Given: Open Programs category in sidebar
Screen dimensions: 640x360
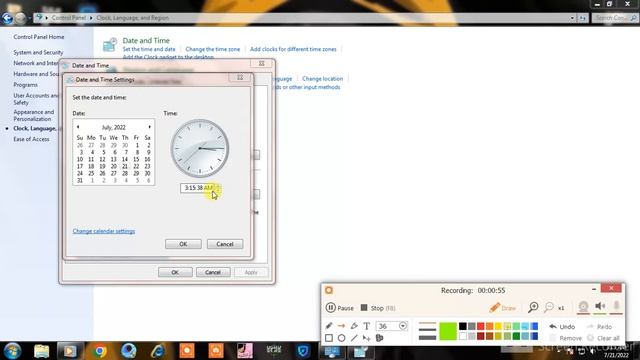Looking at the screenshot, I should pos(25,85).
